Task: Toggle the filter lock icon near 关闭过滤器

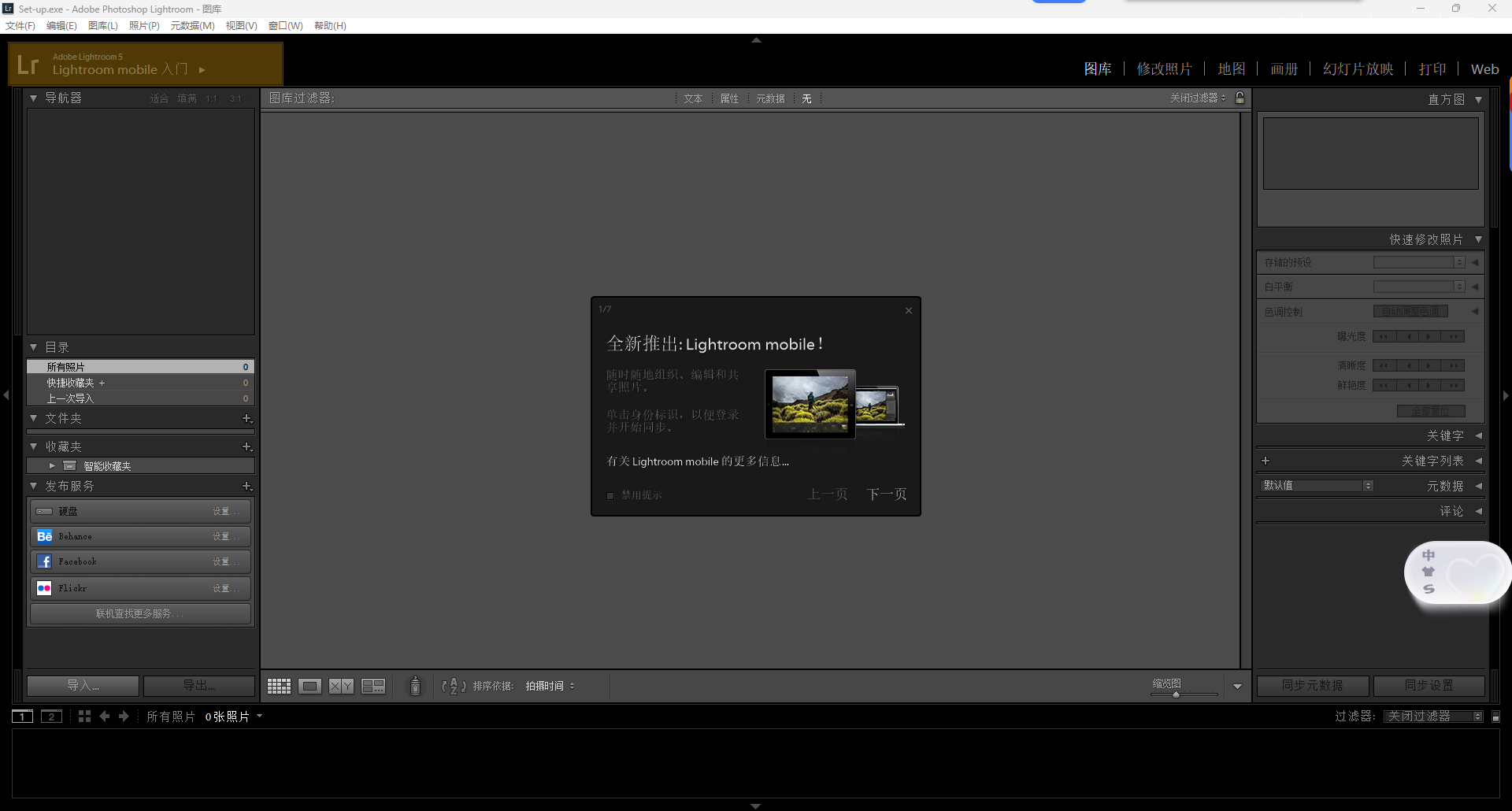Action: pos(1240,98)
